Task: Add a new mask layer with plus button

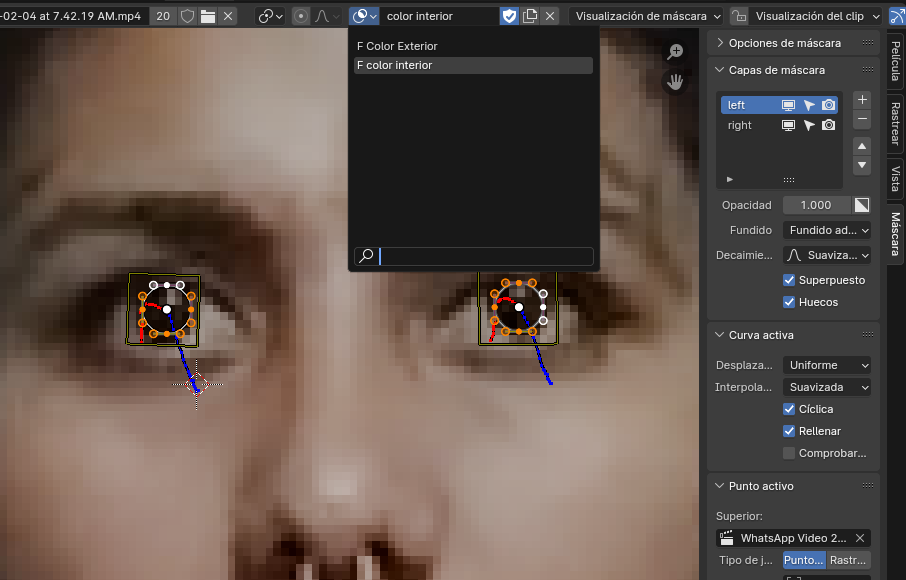Action: 862,100
